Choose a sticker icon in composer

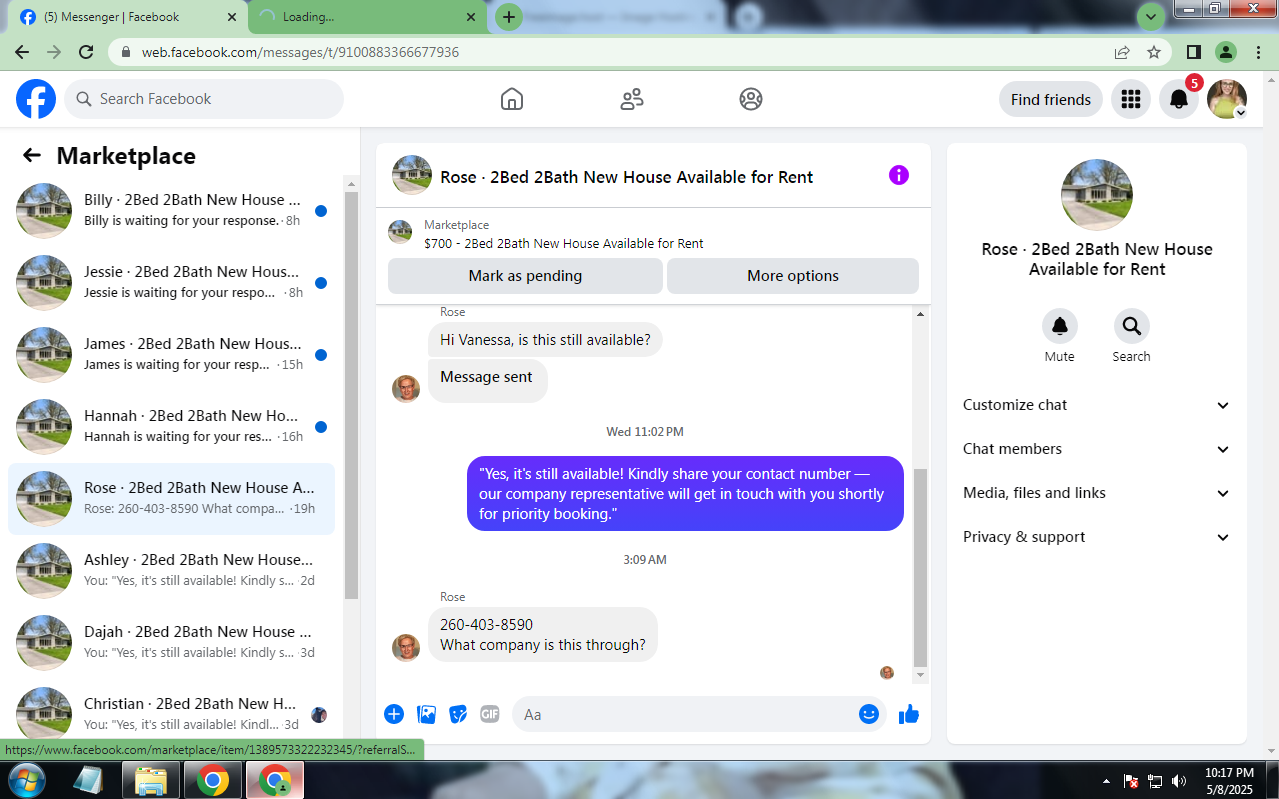[458, 714]
